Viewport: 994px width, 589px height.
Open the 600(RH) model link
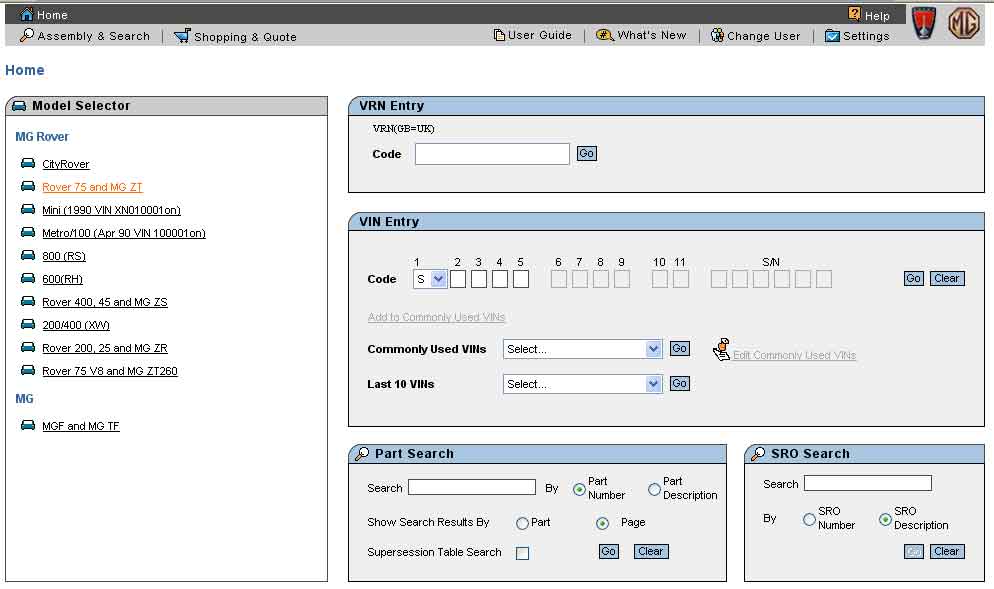click(x=62, y=279)
